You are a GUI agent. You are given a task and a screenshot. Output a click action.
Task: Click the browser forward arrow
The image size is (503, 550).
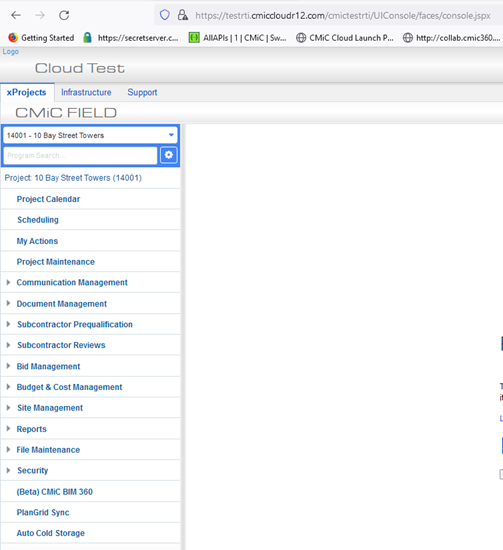click(x=40, y=15)
